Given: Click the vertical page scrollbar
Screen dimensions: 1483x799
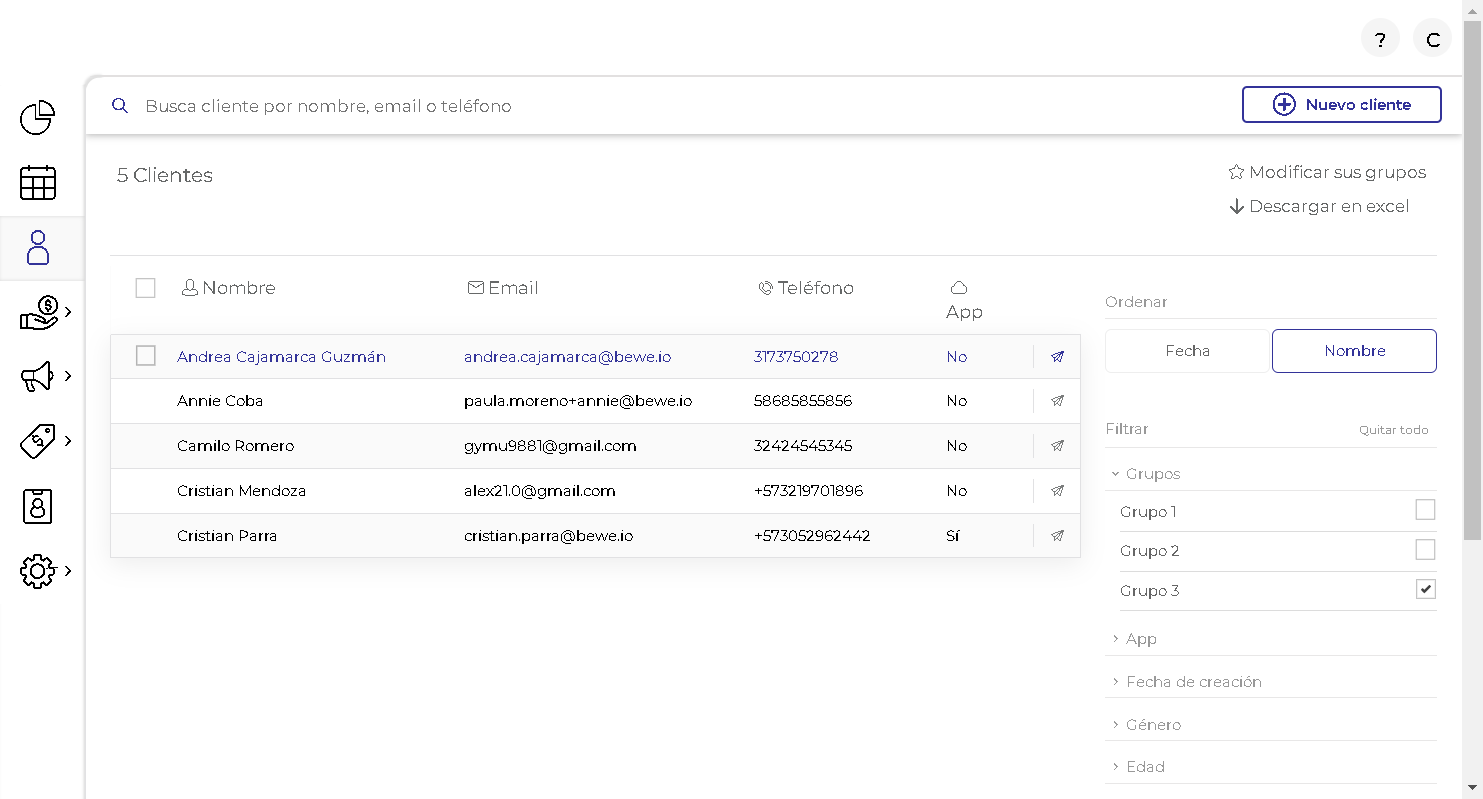Looking at the screenshot, I should [1472, 280].
